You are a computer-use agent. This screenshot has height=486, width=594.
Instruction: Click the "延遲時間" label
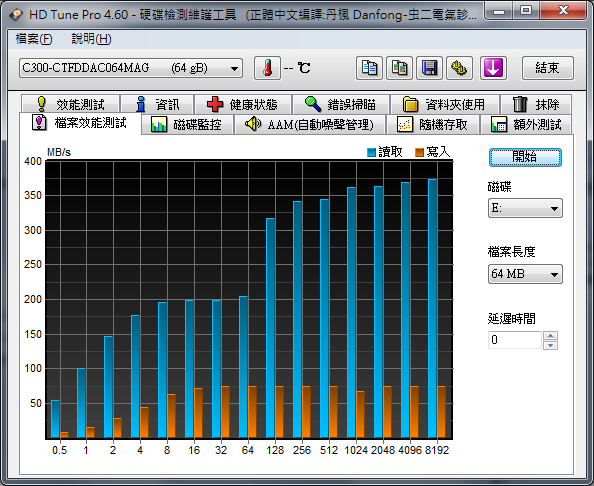tap(511, 319)
